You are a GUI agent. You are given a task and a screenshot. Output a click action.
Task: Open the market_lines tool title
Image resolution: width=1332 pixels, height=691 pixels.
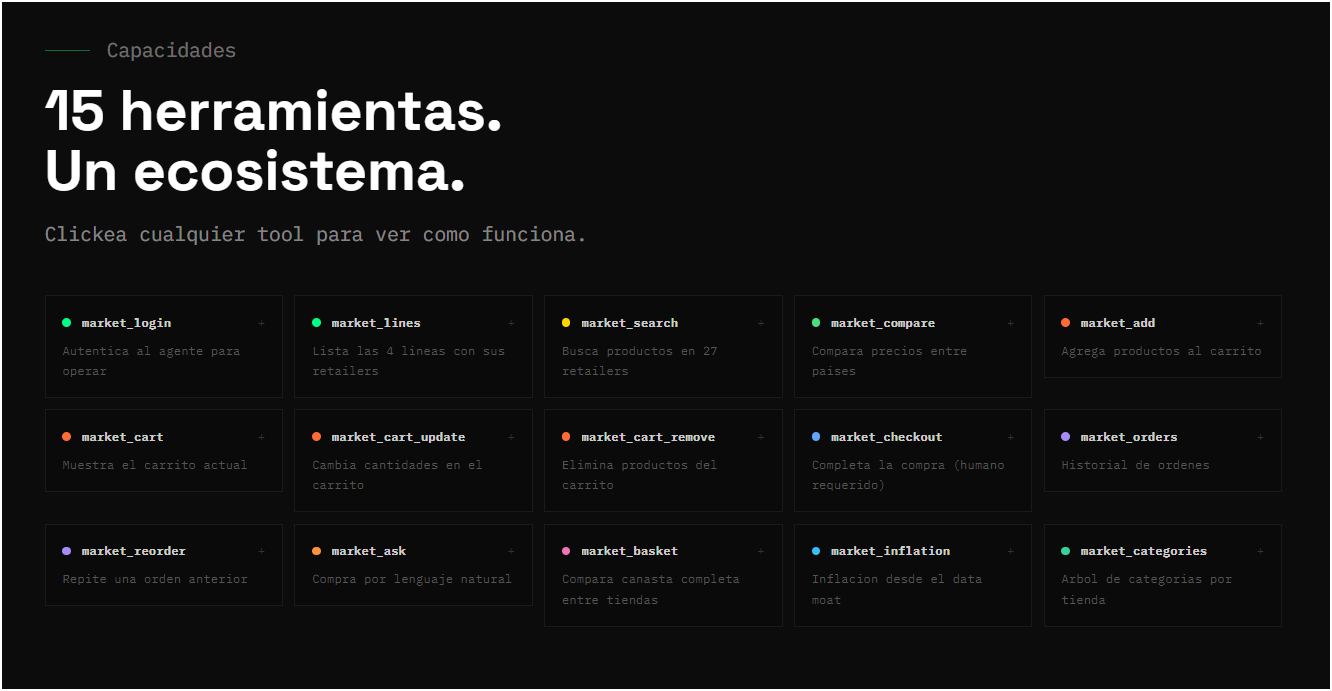(376, 323)
